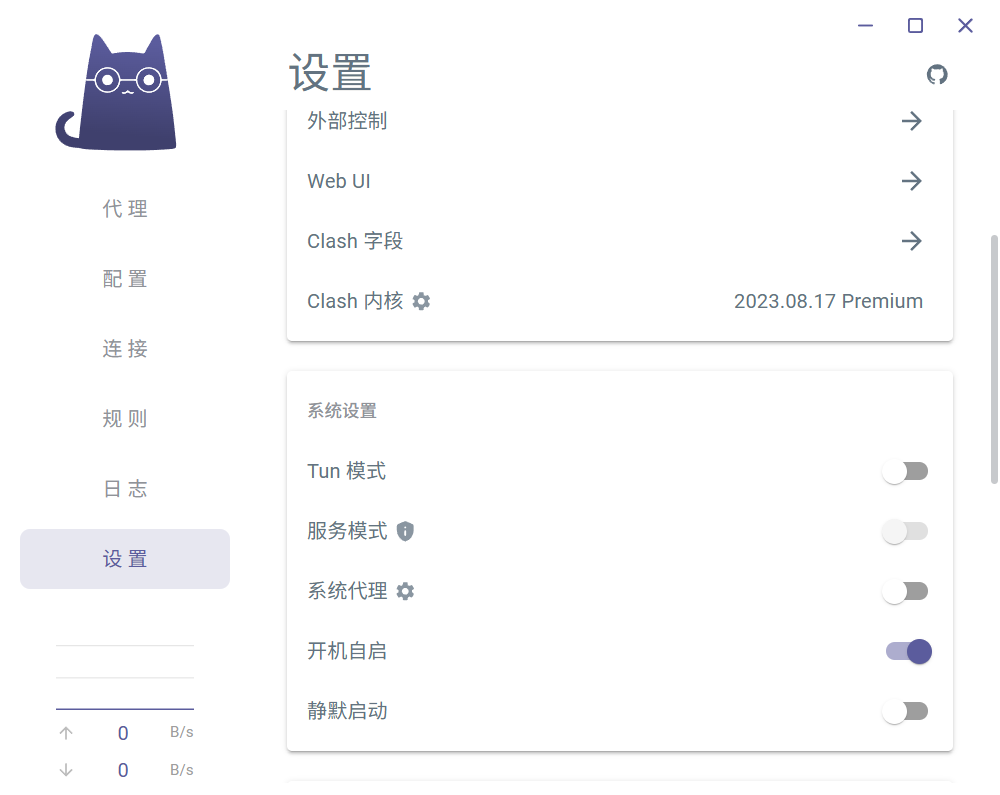View the 日志 page
Screen dimensions: 1000x795
pyautogui.click(x=124, y=489)
